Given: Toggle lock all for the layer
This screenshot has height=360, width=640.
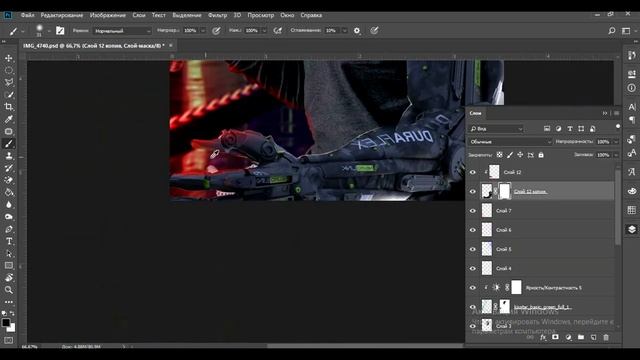Looking at the screenshot, I should 541,155.
